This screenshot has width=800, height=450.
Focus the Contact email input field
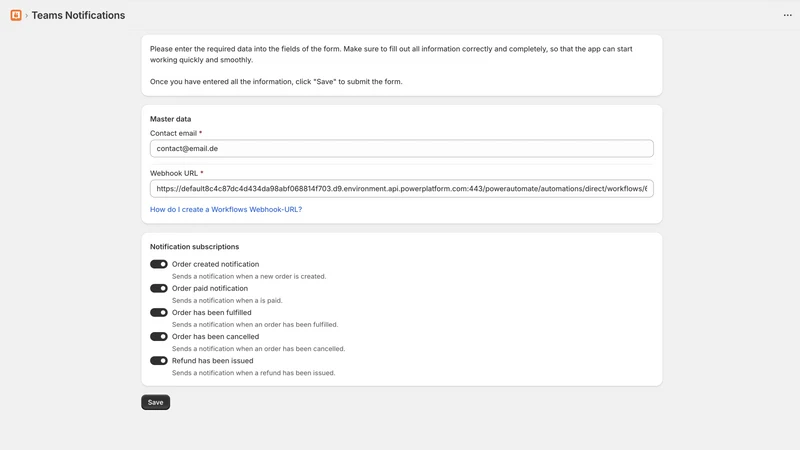click(x=402, y=148)
